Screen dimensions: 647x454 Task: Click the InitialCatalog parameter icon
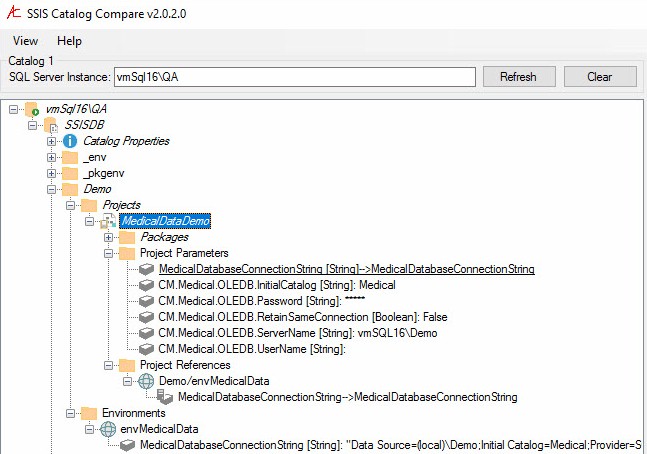point(146,285)
